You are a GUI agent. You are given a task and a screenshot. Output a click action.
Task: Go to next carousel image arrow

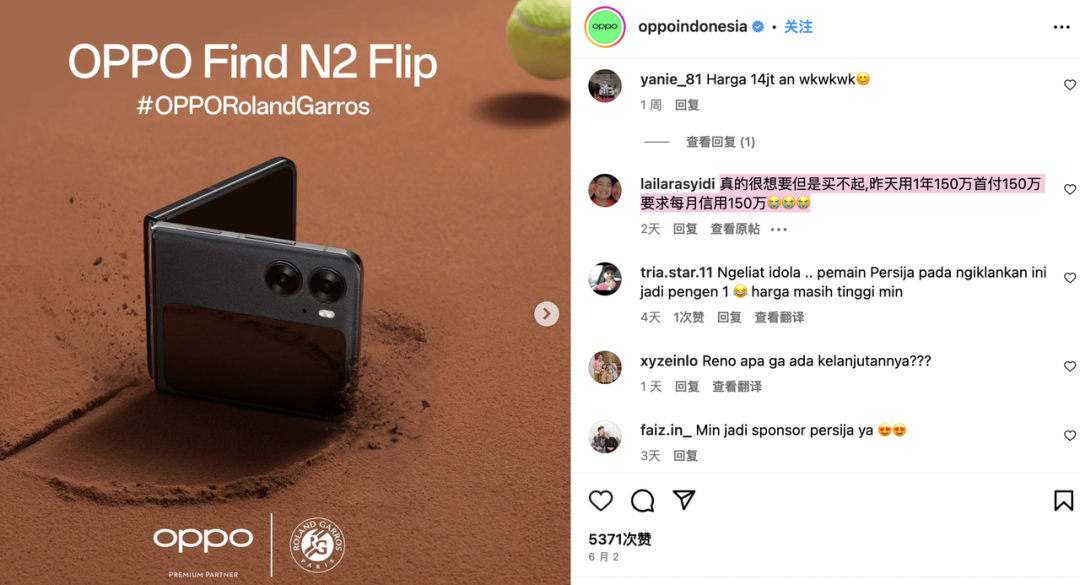[547, 314]
